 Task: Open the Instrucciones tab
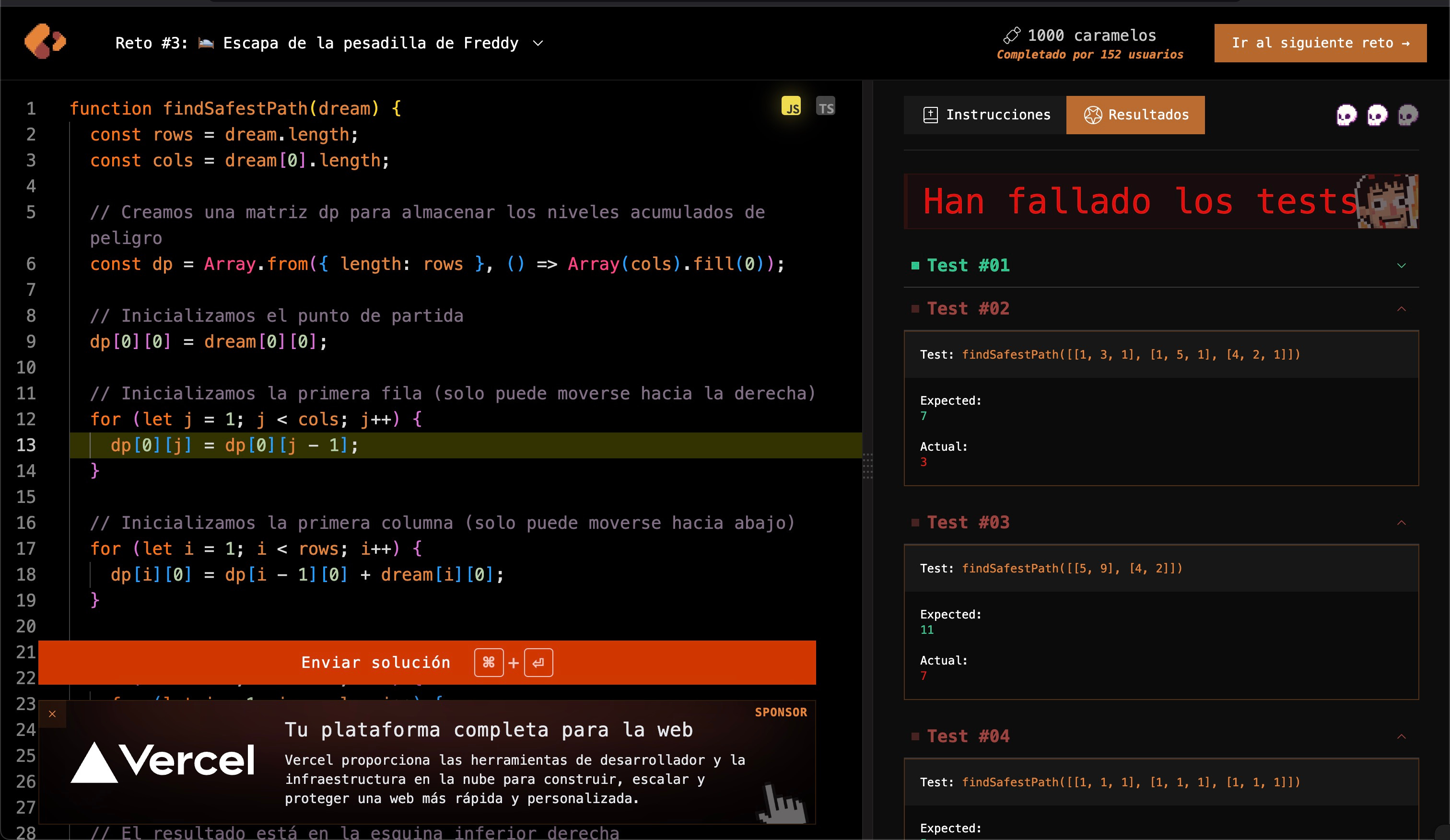(985, 115)
